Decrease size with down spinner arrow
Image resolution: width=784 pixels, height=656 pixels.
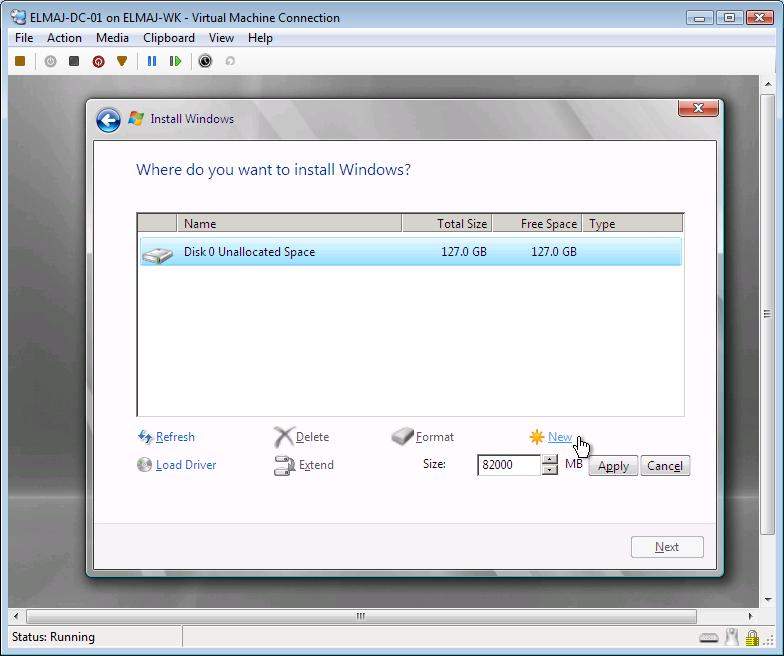pos(550,470)
